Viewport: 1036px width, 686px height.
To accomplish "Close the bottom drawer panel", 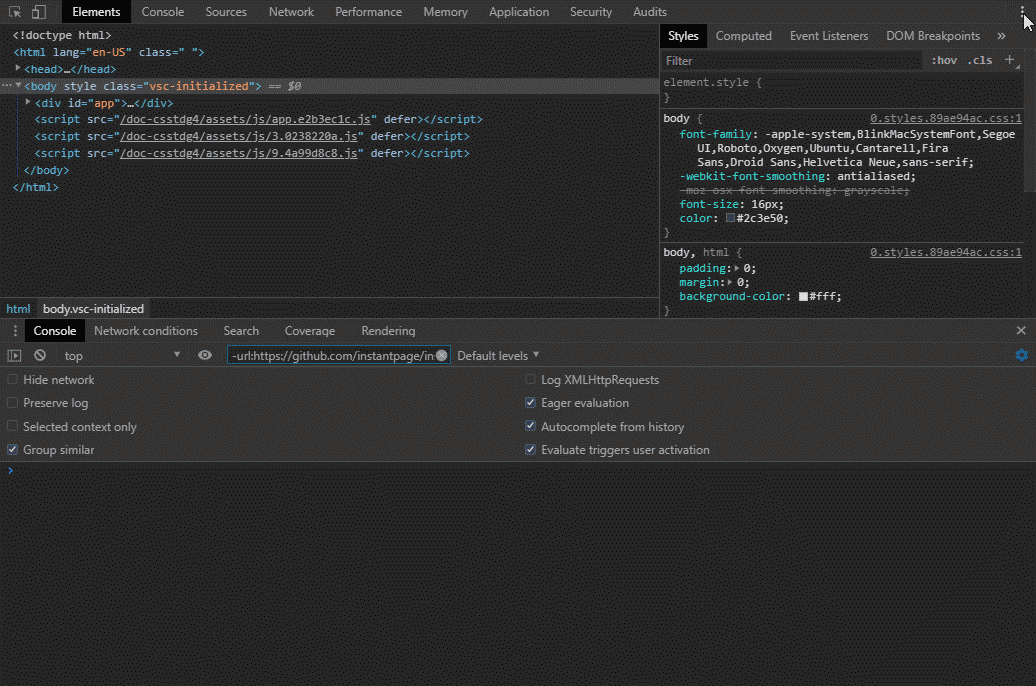I will click(1021, 331).
